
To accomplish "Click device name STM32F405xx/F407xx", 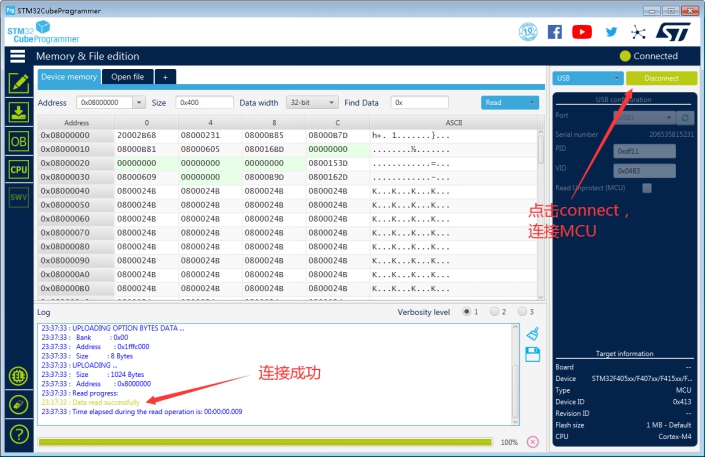I will click(x=642, y=379).
